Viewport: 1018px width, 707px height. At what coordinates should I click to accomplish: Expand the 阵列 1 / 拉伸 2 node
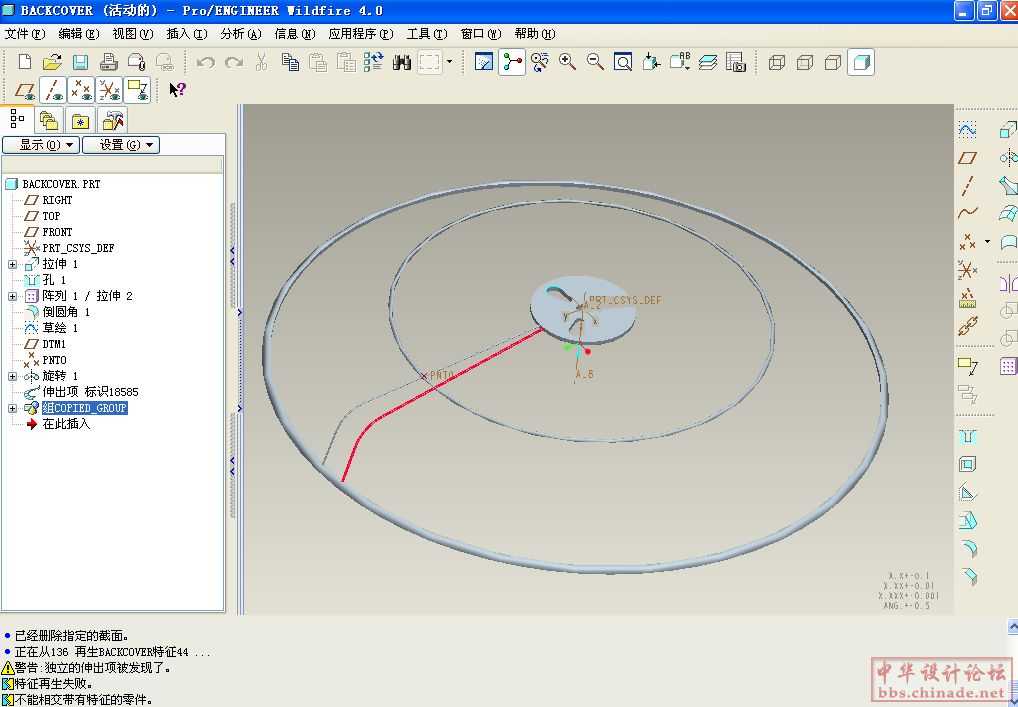12,296
